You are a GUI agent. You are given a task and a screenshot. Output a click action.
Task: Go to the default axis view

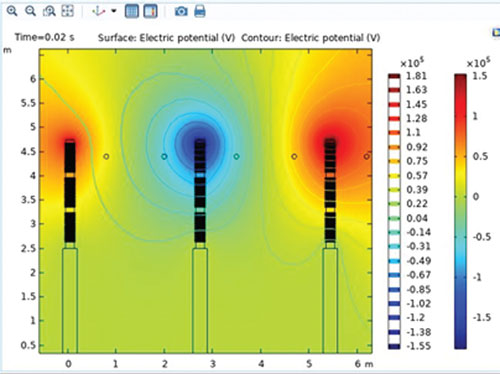(99, 11)
